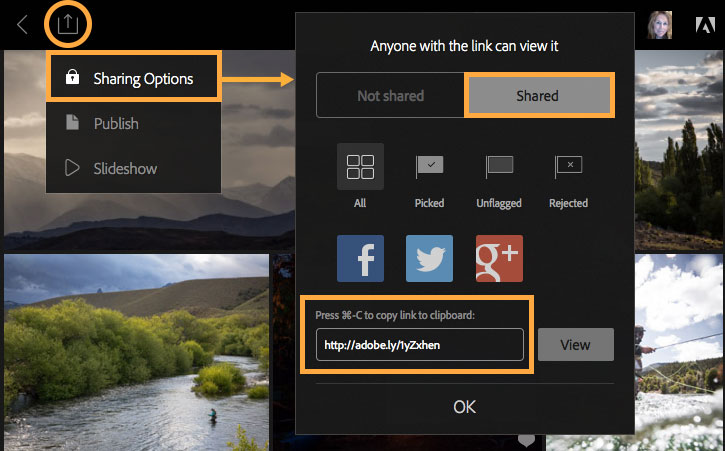This screenshot has height=451, width=725.
Task: Switch sharing to Not shared
Action: coord(391,95)
